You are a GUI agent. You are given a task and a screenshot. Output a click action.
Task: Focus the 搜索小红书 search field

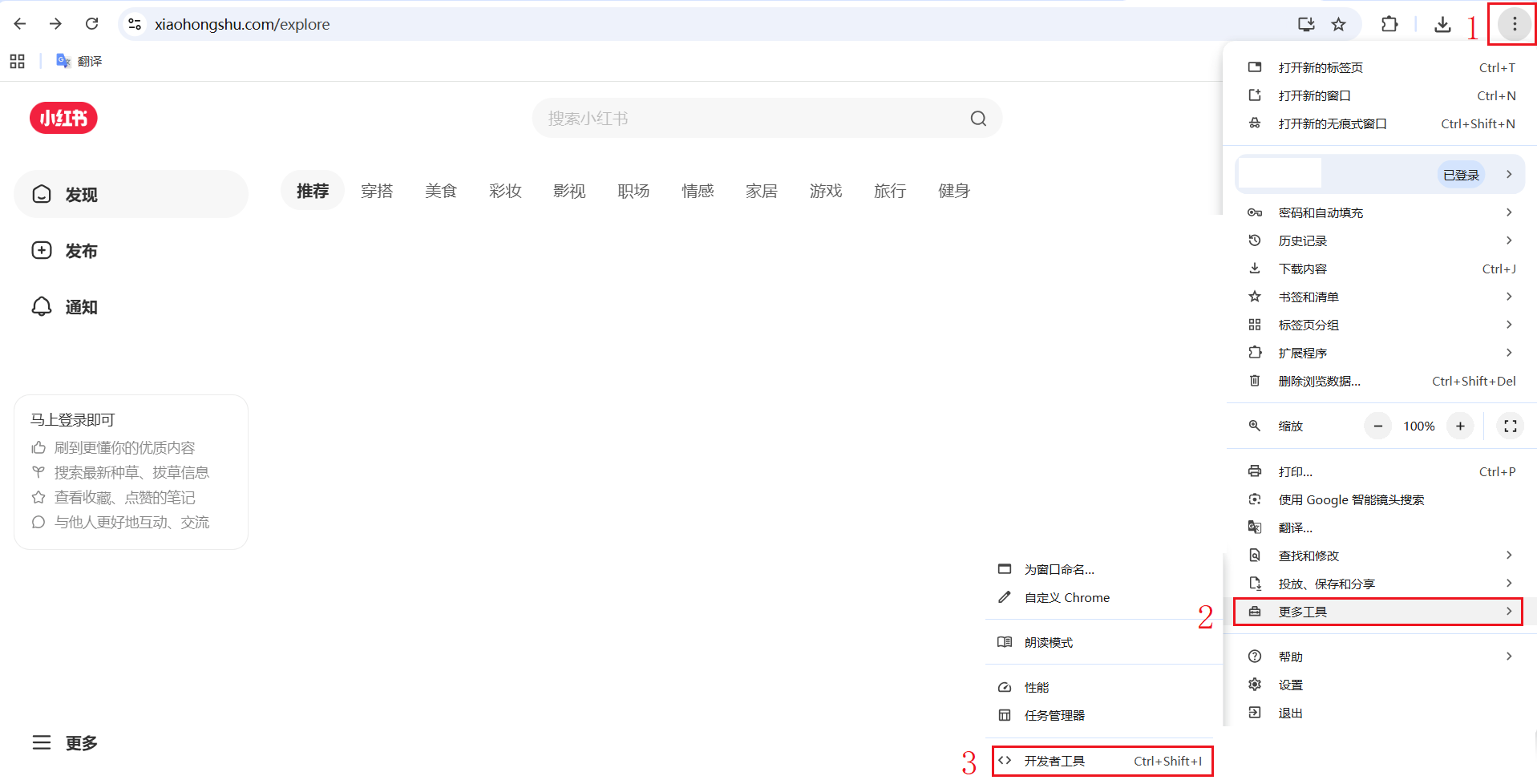[766, 119]
